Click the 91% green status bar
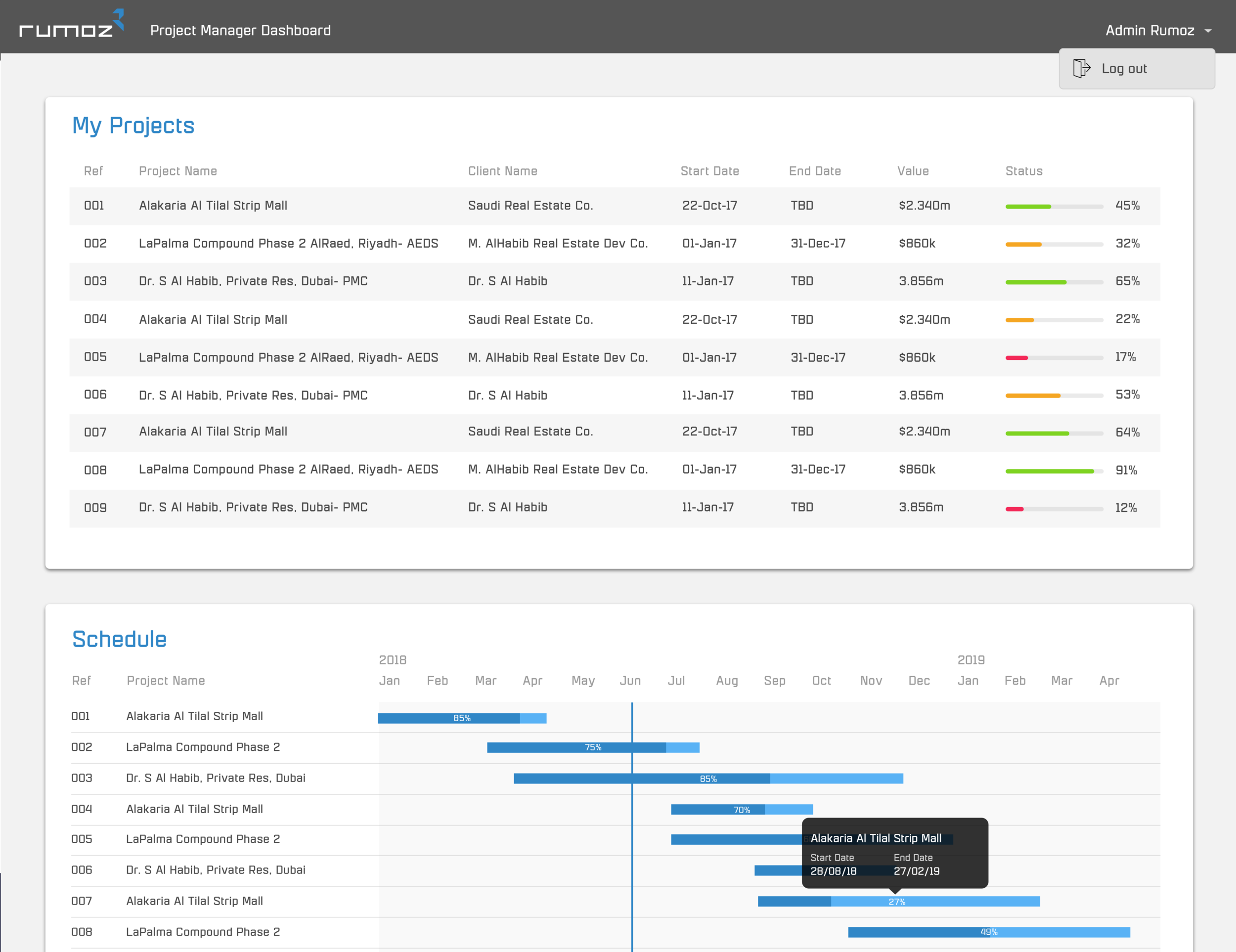This screenshot has width=1236, height=952. click(1050, 471)
